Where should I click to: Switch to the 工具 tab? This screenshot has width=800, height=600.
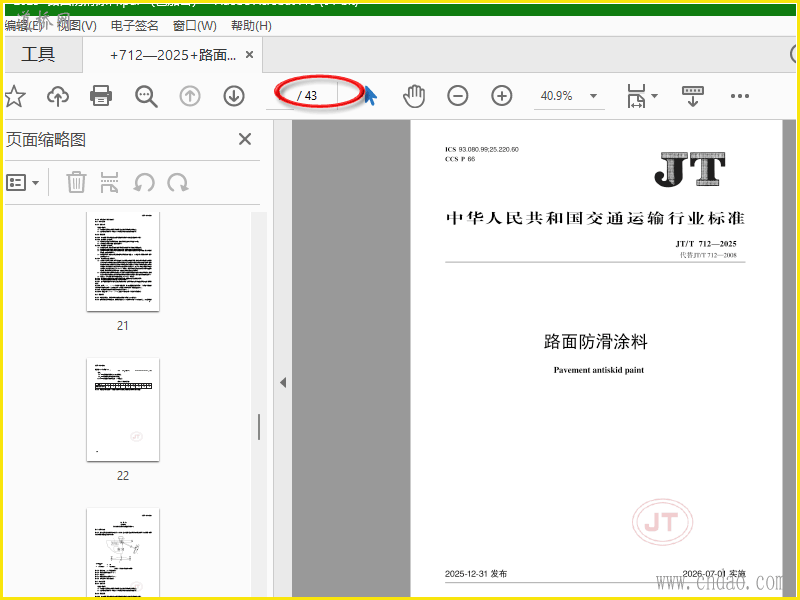38,54
